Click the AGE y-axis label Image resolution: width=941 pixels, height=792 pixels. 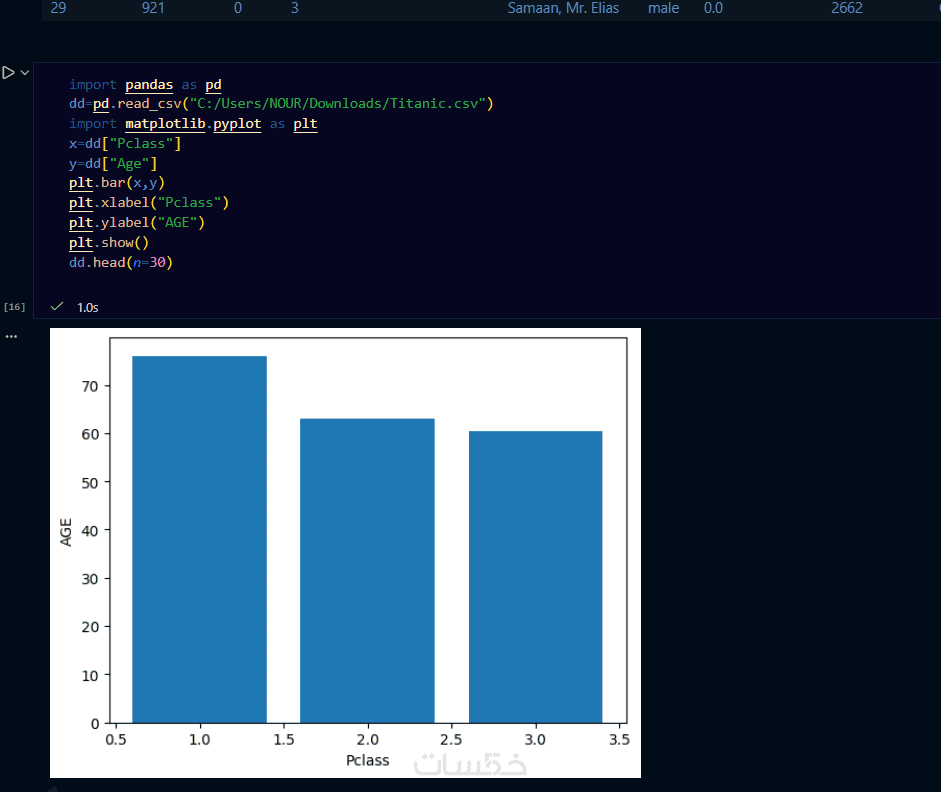point(66,532)
